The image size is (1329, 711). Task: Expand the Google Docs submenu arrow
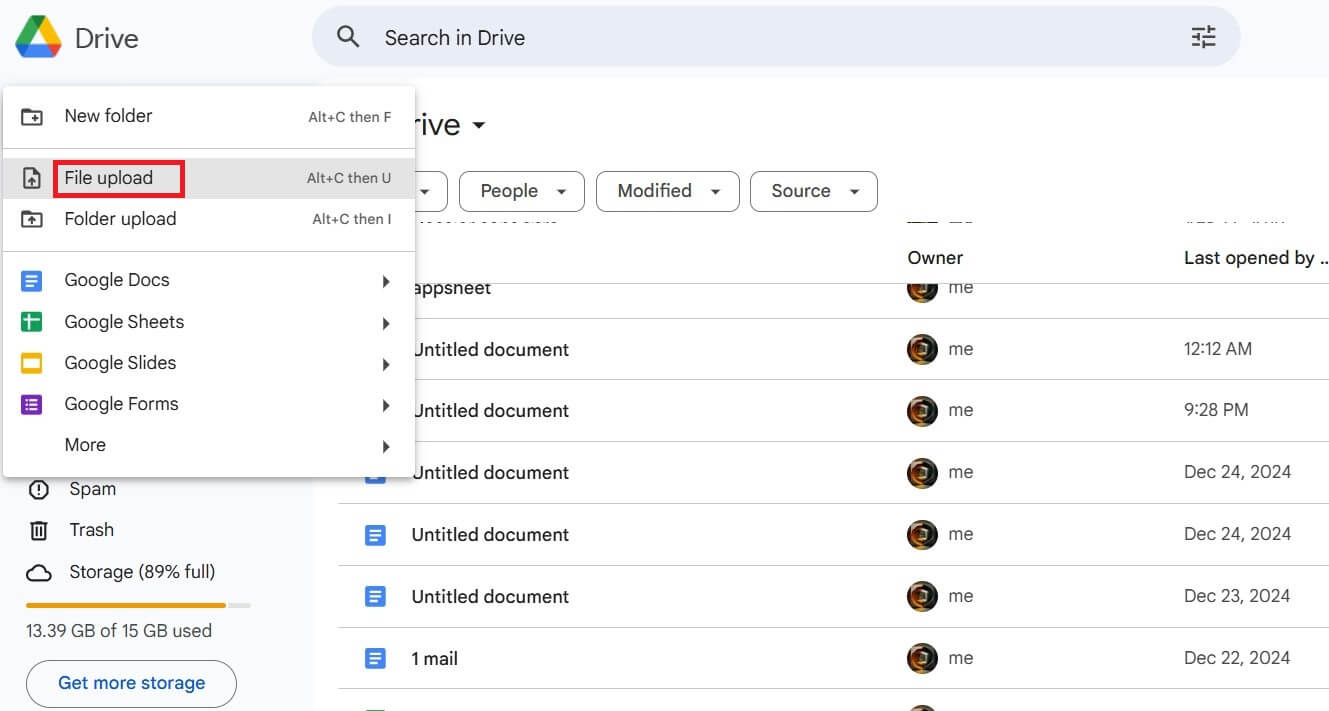[x=386, y=281]
